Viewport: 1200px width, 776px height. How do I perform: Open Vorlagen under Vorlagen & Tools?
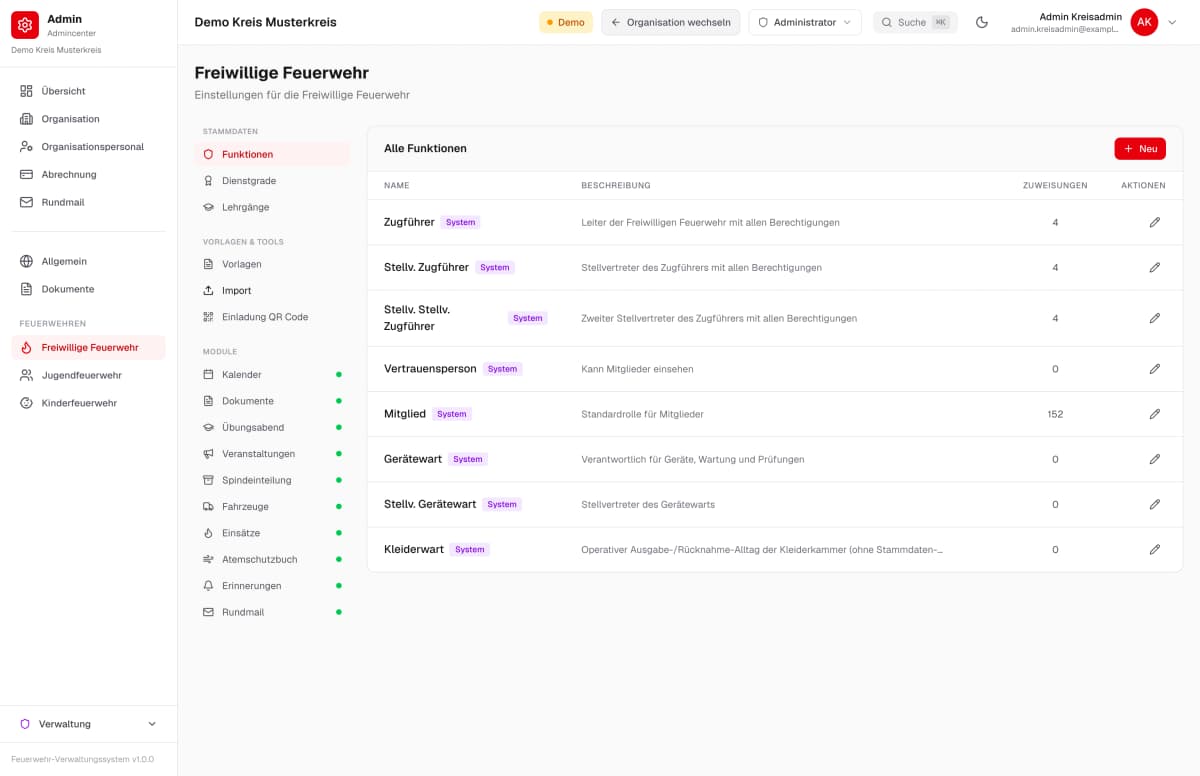(x=272, y=264)
